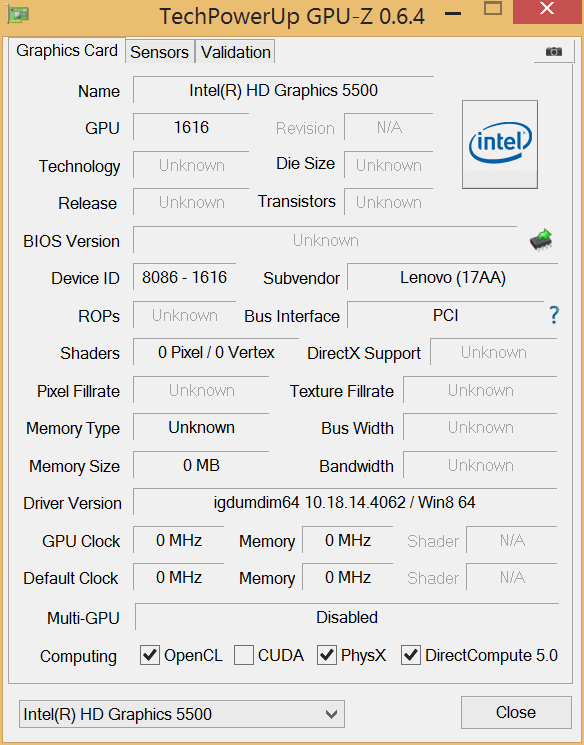This screenshot has height=745, width=584.
Task: Click the camera screenshot icon
Action: click(x=554, y=51)
